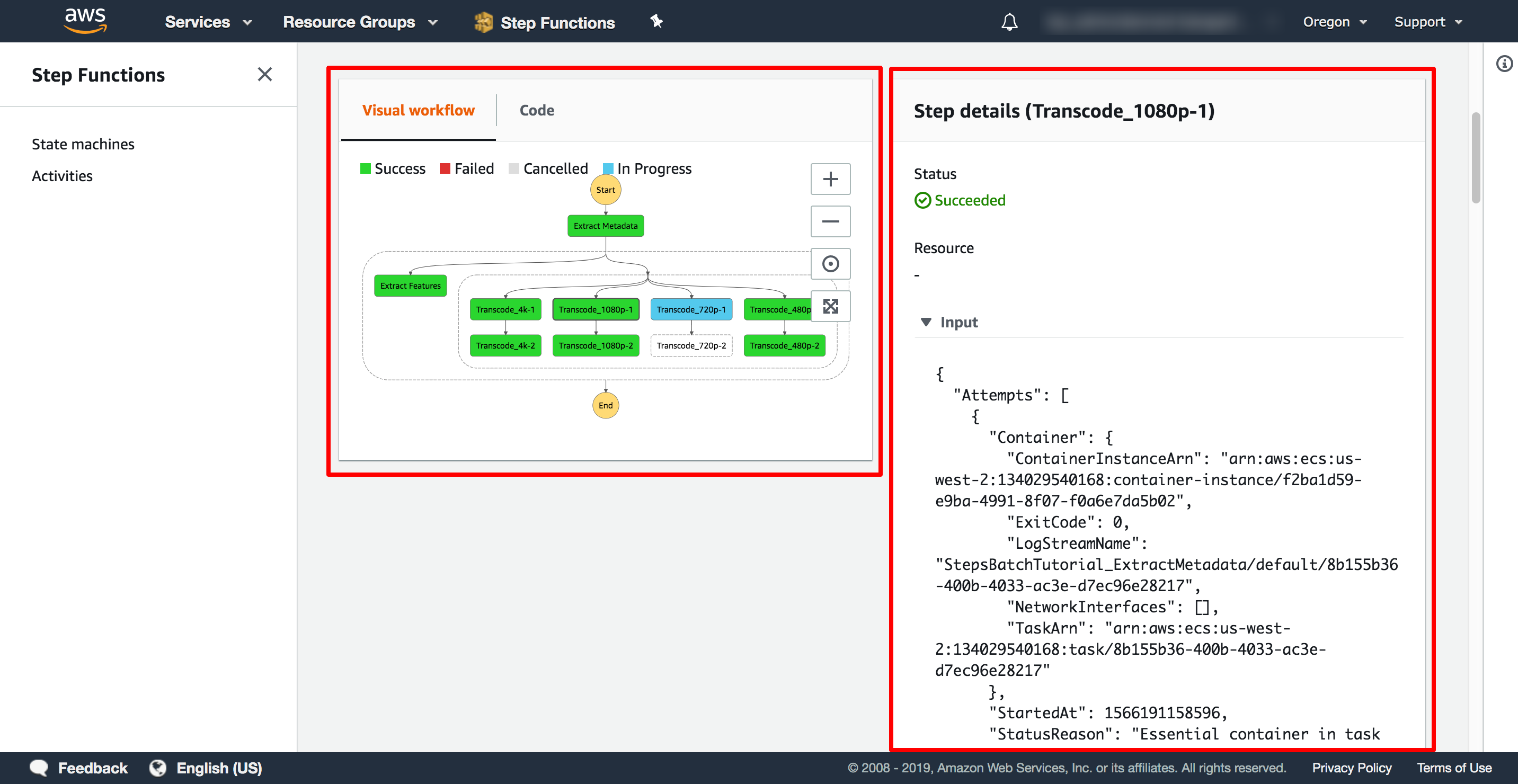Select the Transcode_480p-2 step
The width and height of the screenshot is (1518, 784).
point(784,346)
